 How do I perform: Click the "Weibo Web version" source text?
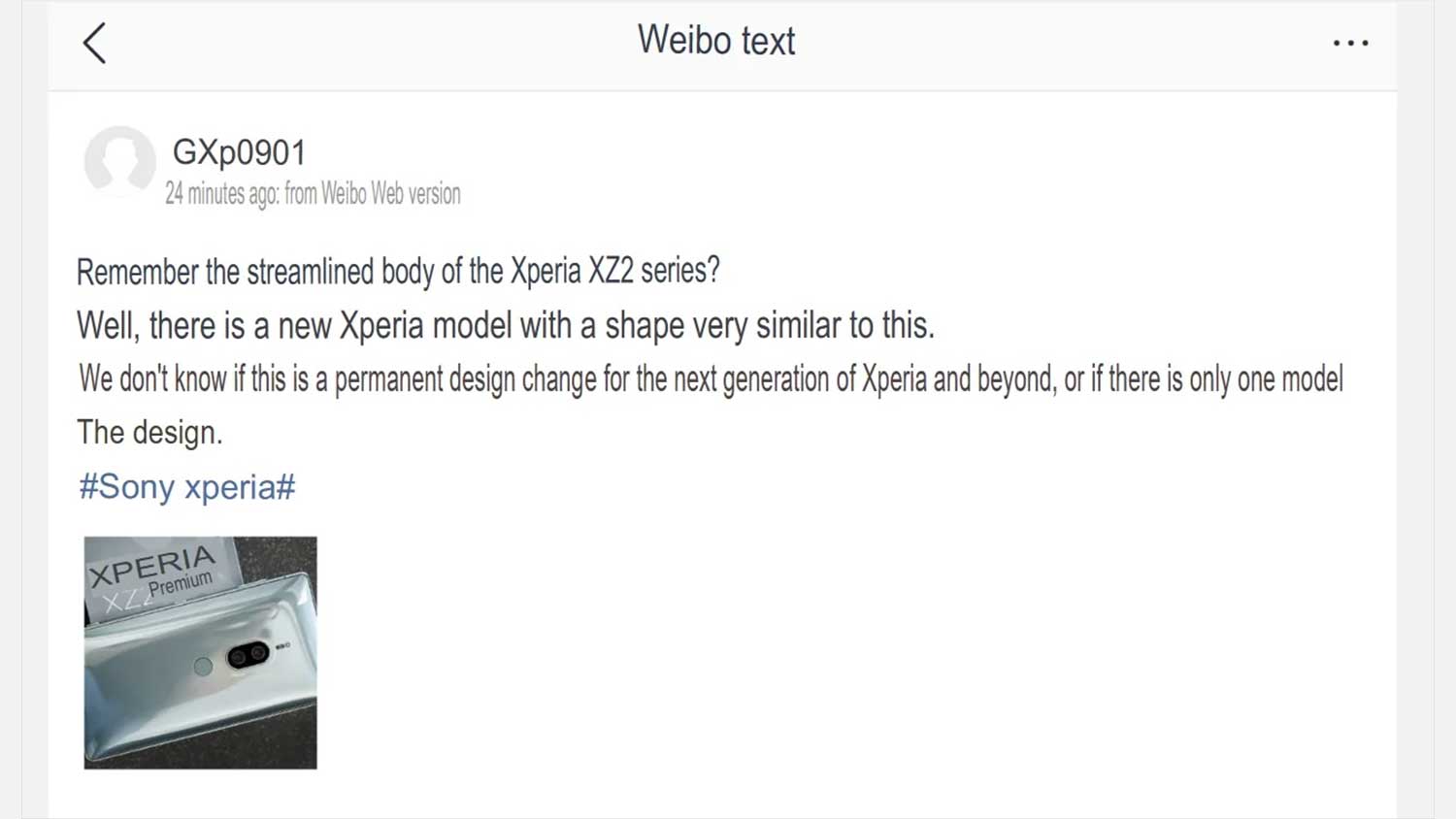(x=390, y=194)
